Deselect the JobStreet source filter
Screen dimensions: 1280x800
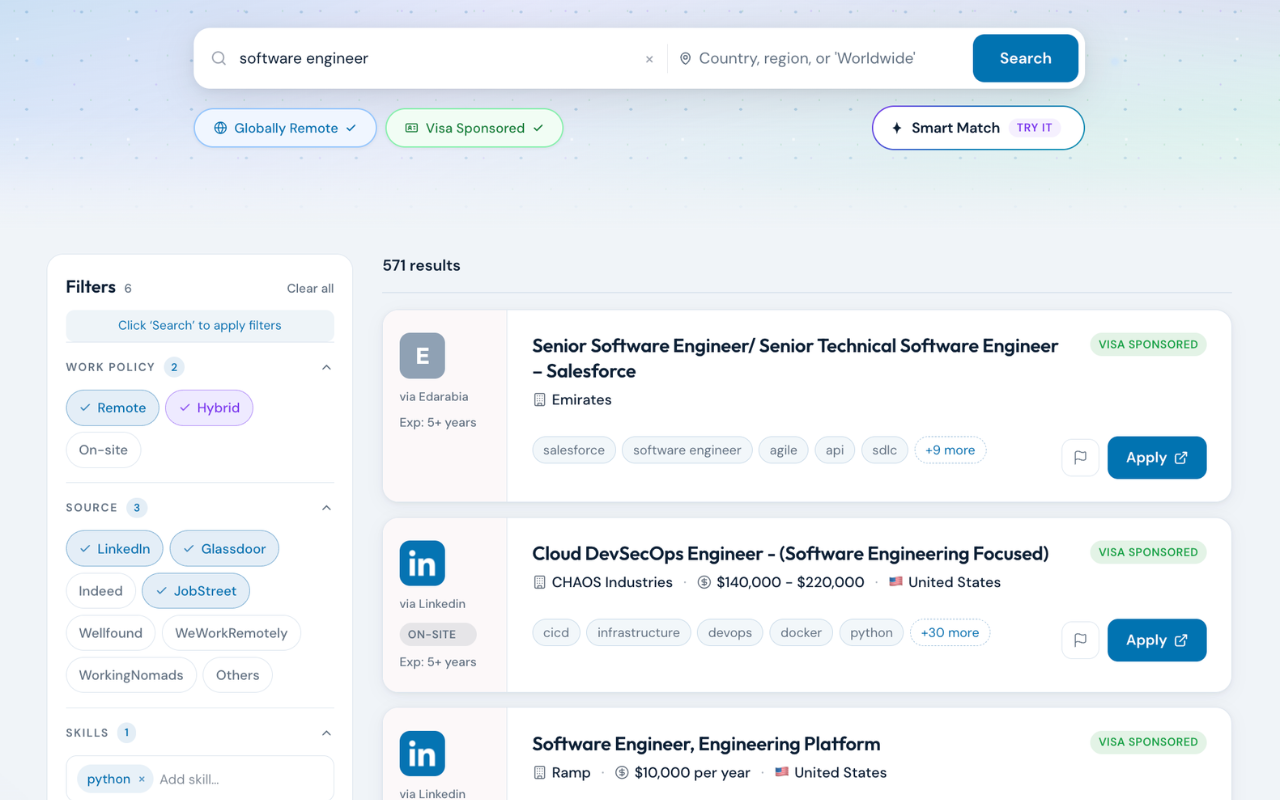(196, 590)
